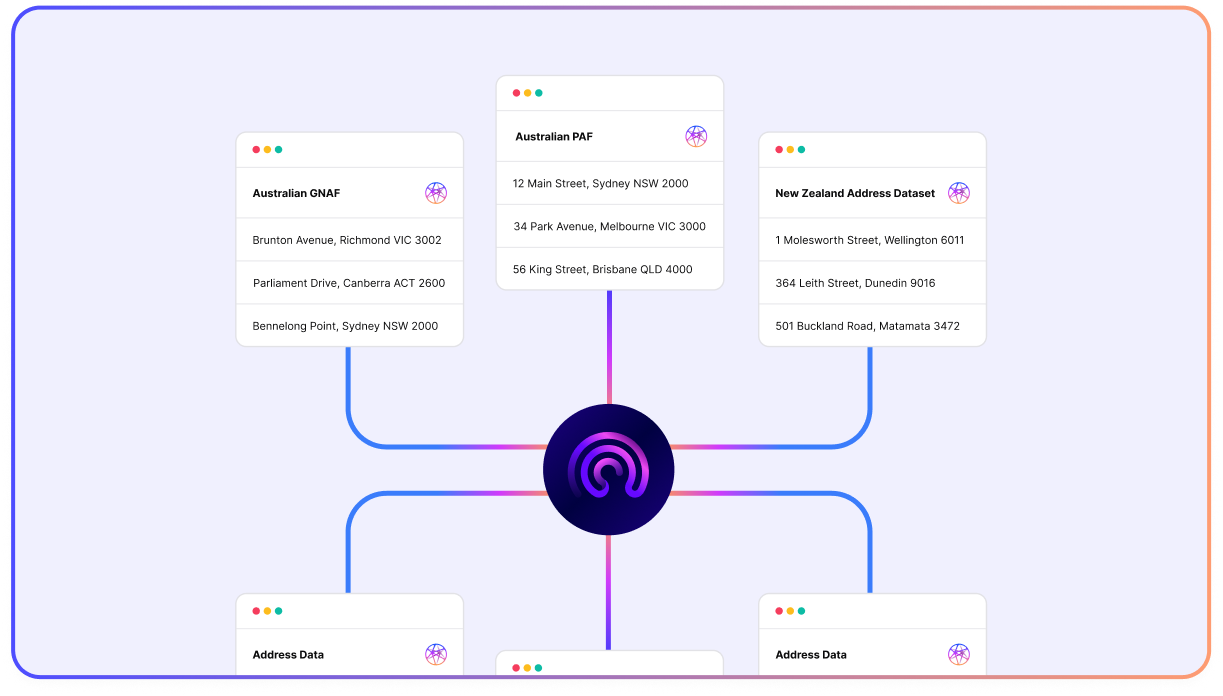Image resolution: width=1223 pixels, height=696 pixels.
Task: Select 12 Main Street, Sydney NSW 2000 row
Action: coord(610,183)
